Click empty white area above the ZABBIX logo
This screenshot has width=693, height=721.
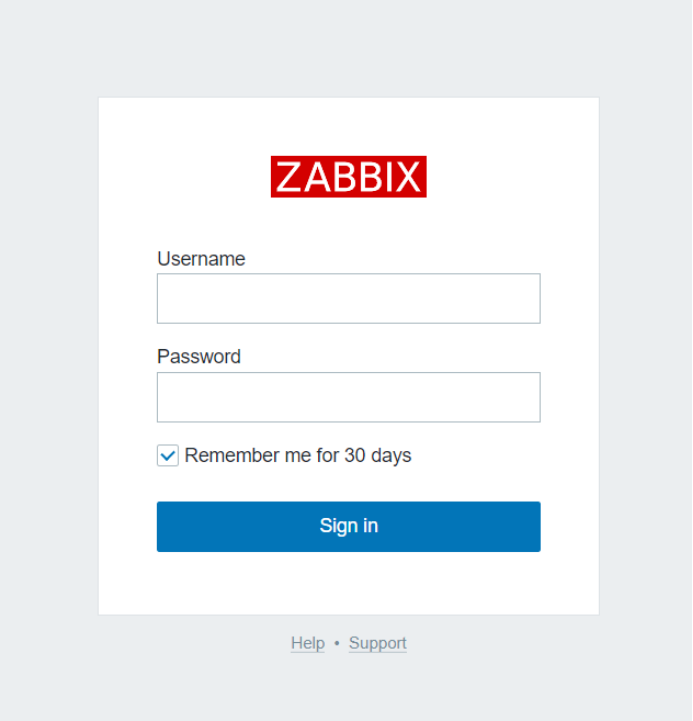(349, 126)
